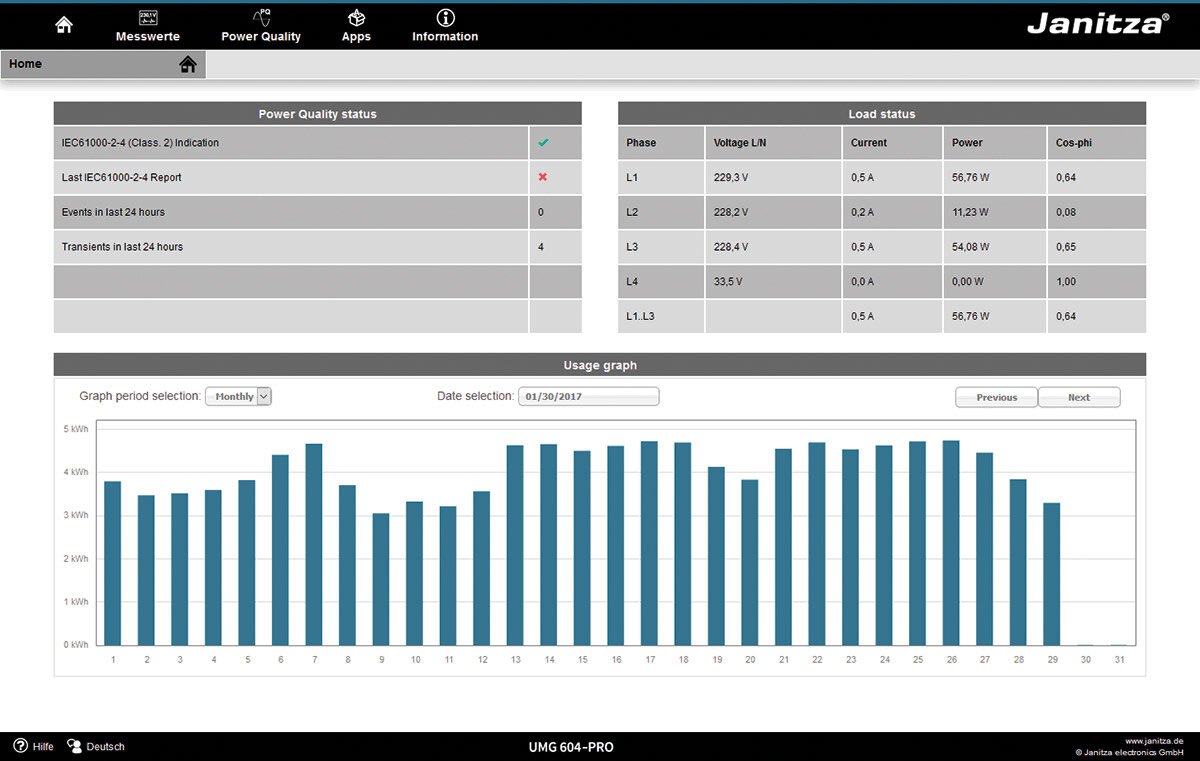Click the Date selection field
Image resolution: width=1200 pixels, height=761 pixels.
point(588,397)
